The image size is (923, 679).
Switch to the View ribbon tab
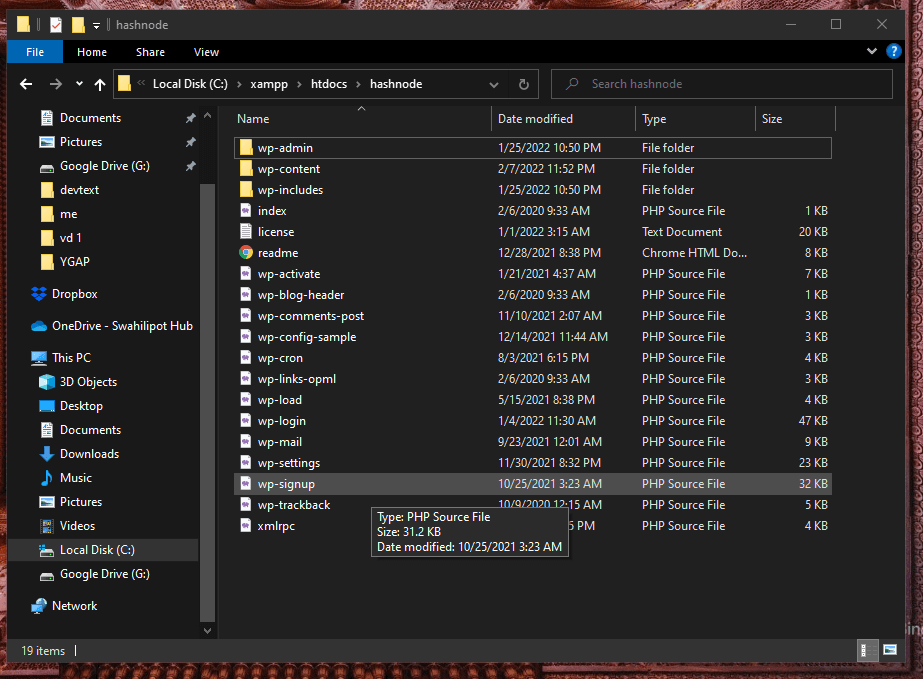pos(206,52)
